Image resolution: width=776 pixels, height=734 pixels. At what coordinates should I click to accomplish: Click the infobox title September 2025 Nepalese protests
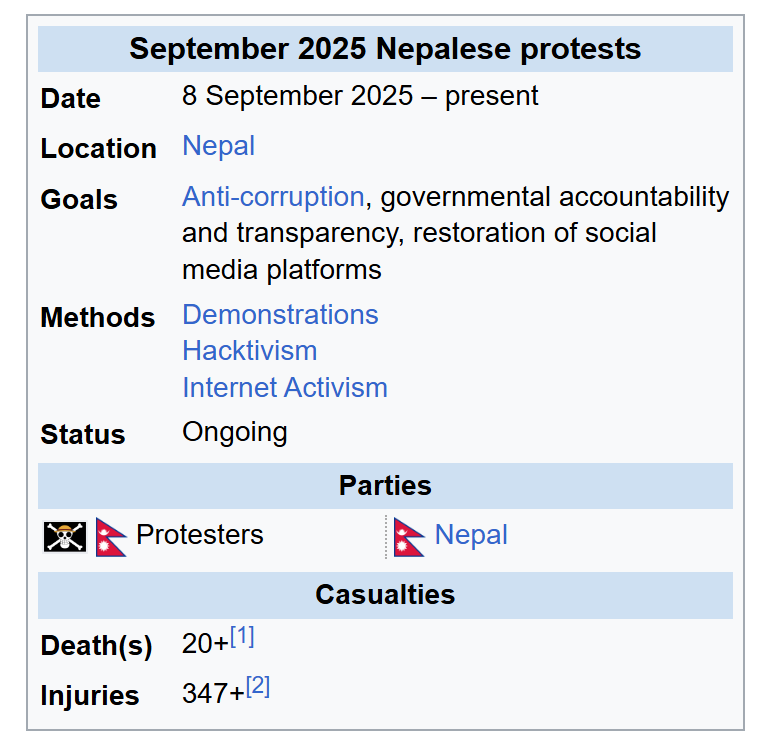tap(385, 49)
